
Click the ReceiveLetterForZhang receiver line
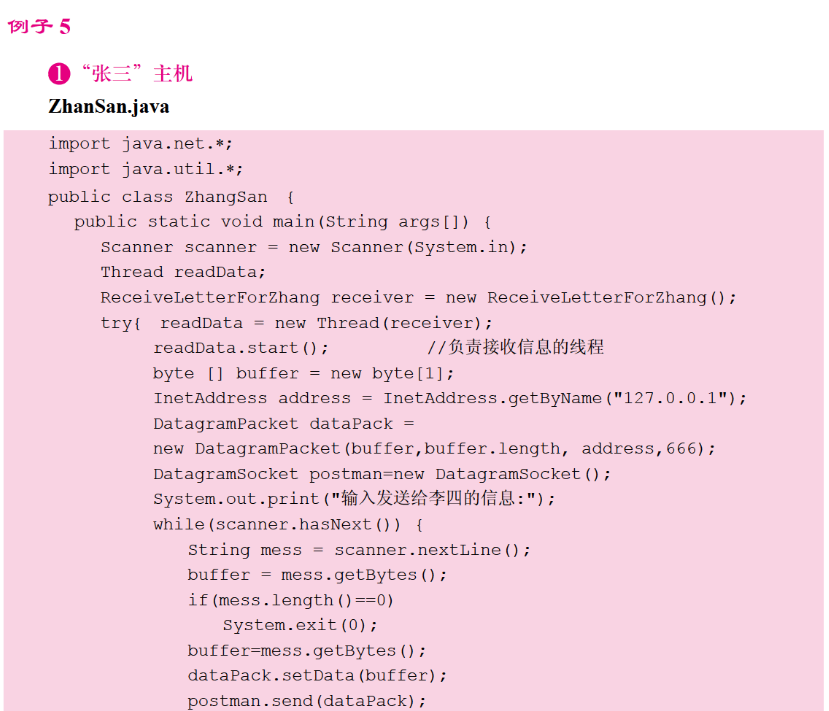417,297
